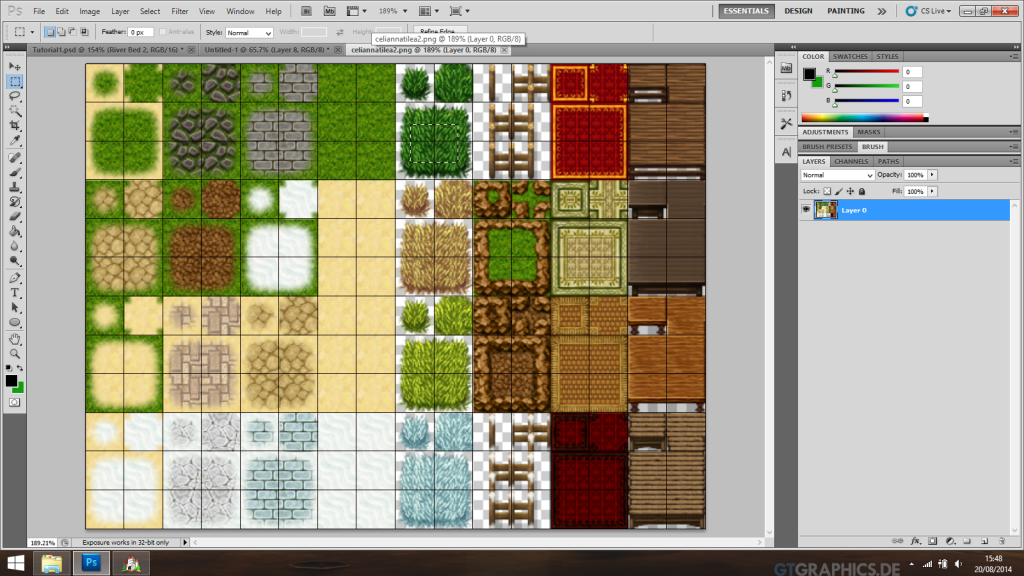This screenshot has height=576, width=1024.
Task: Select the Magic Wand tool
Action: [14, 110]
